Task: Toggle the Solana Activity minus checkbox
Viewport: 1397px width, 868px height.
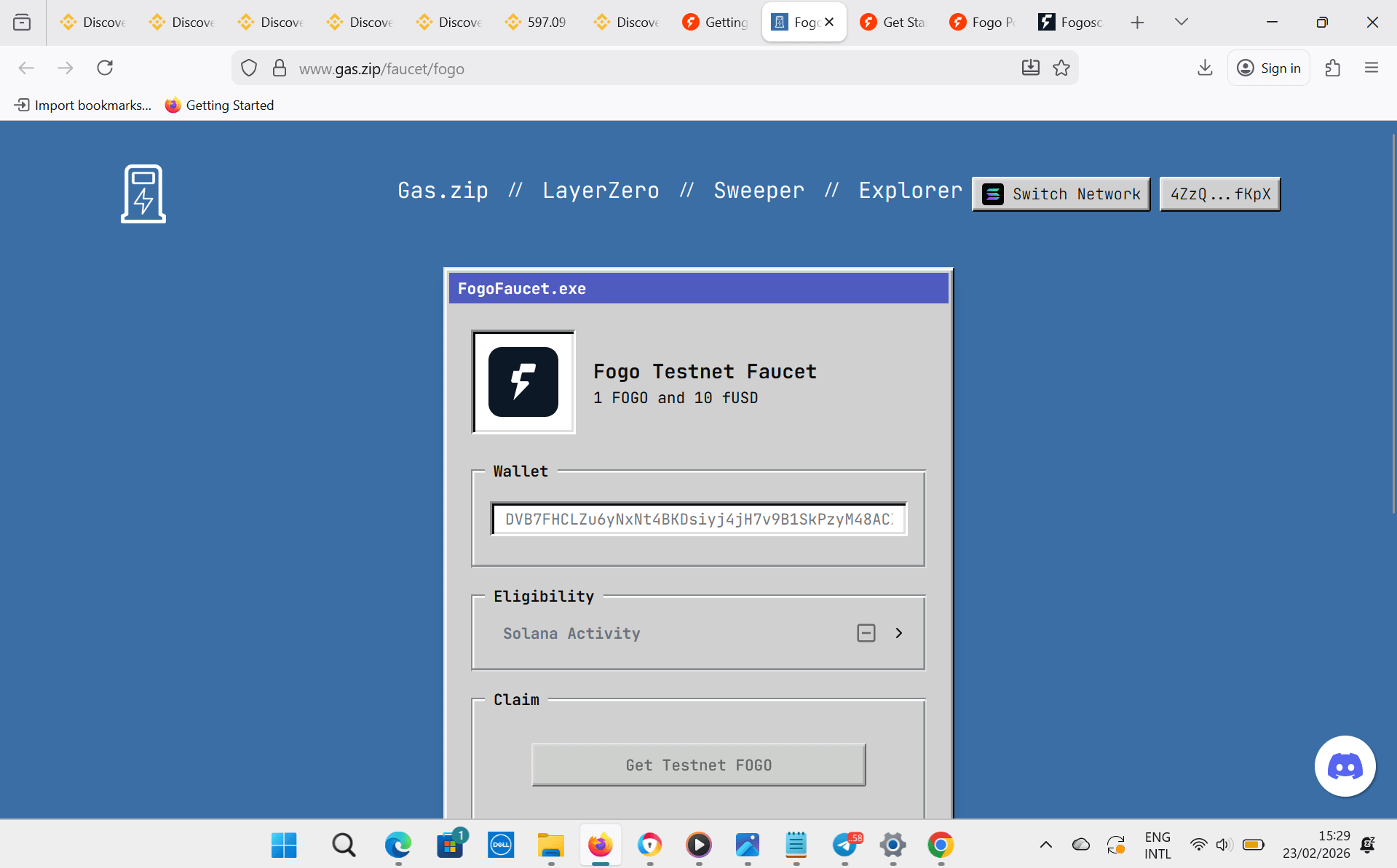Action: [x=866, y=633]
